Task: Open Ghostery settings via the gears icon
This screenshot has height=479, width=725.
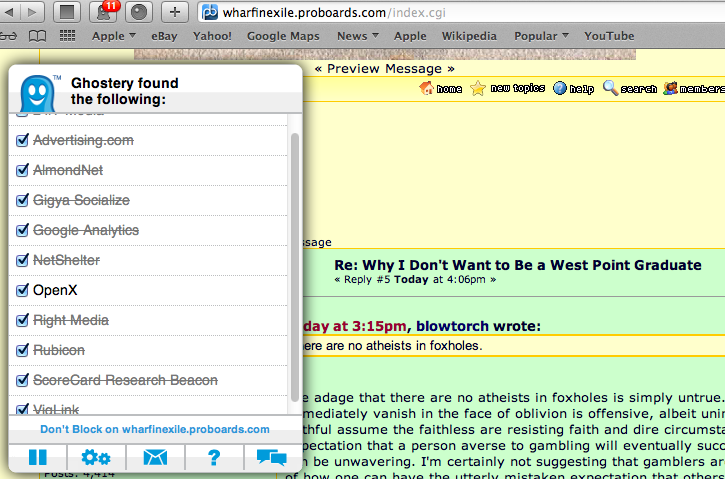Action: (96, 458)
